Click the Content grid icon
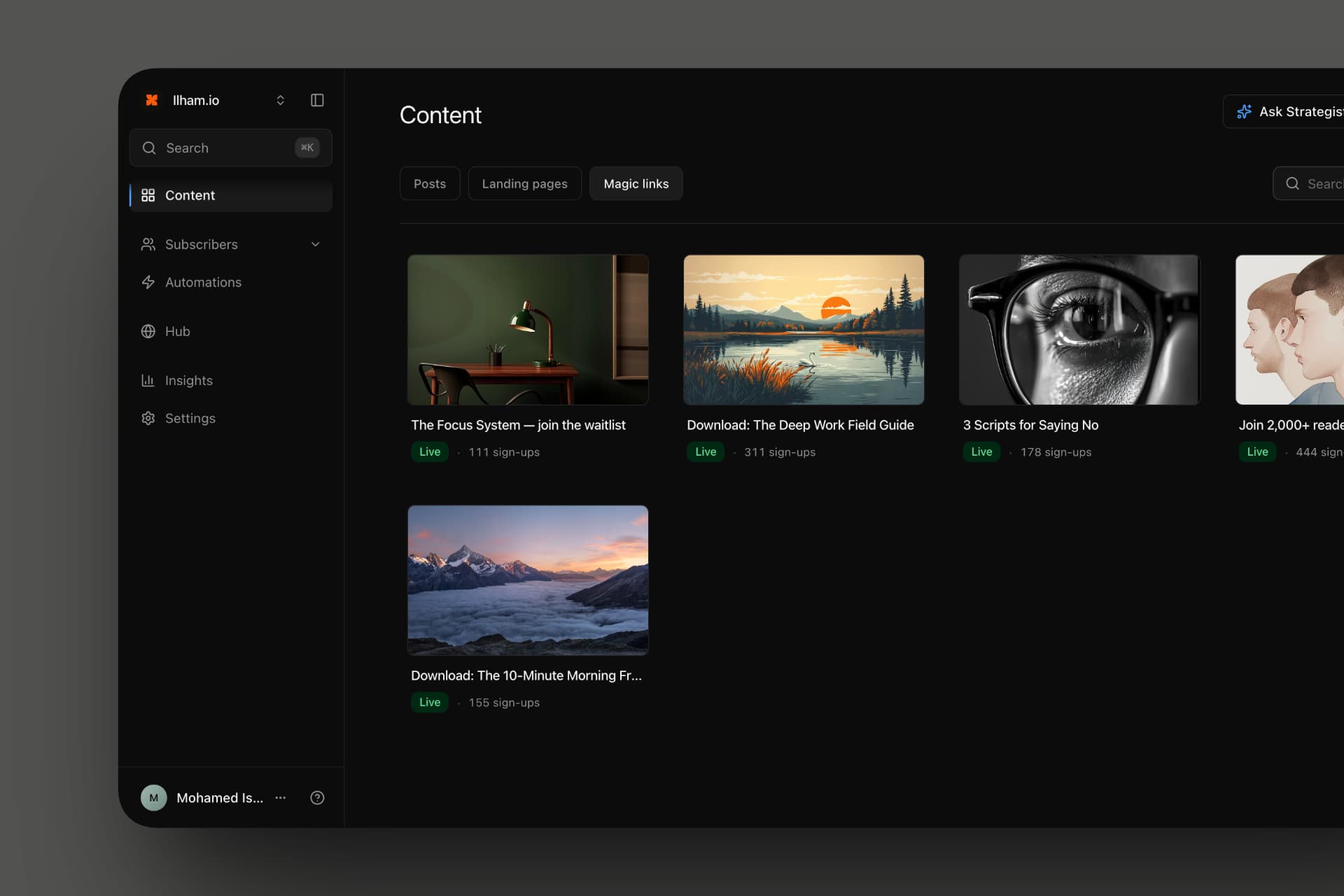 point(148,195)
